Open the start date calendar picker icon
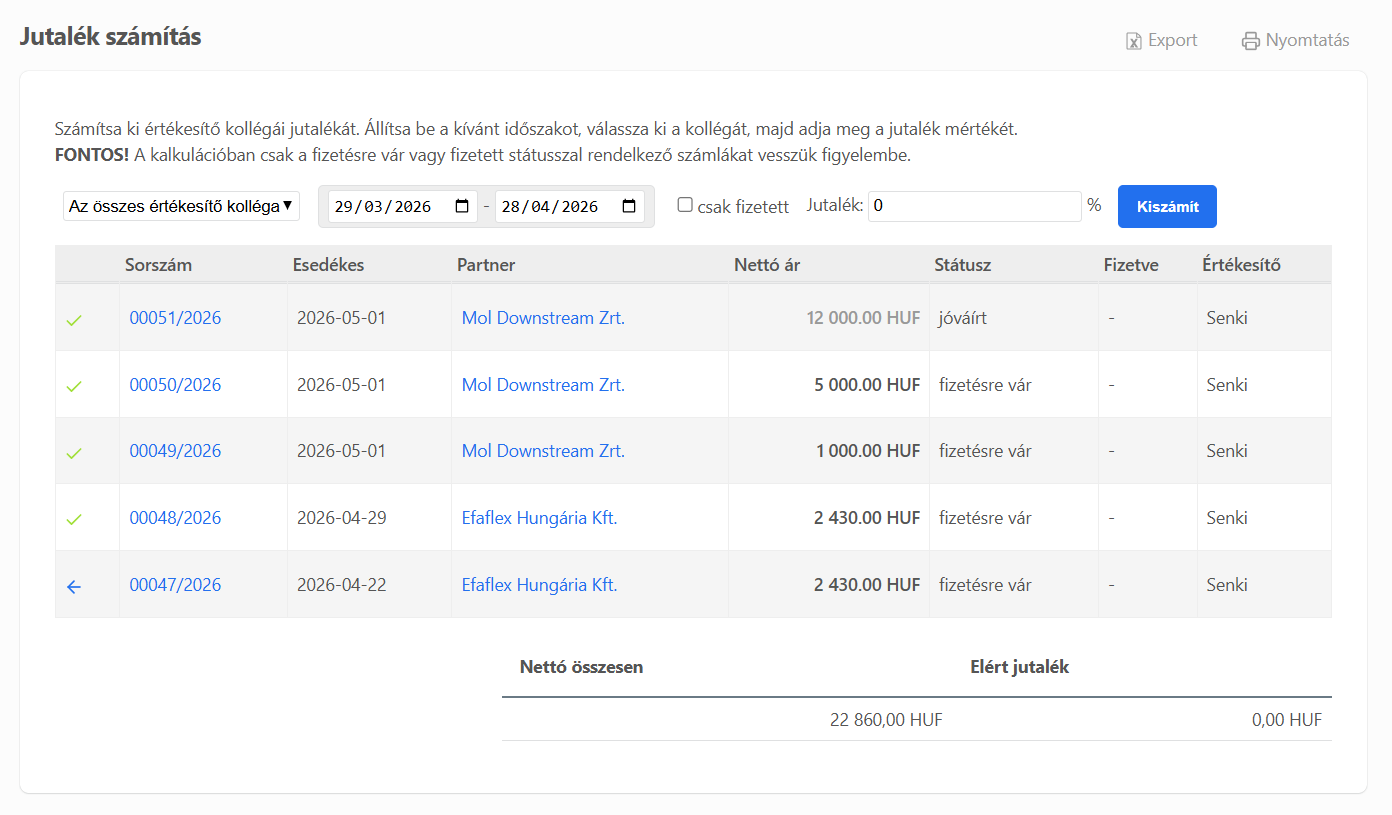 (x=462, y=207)
